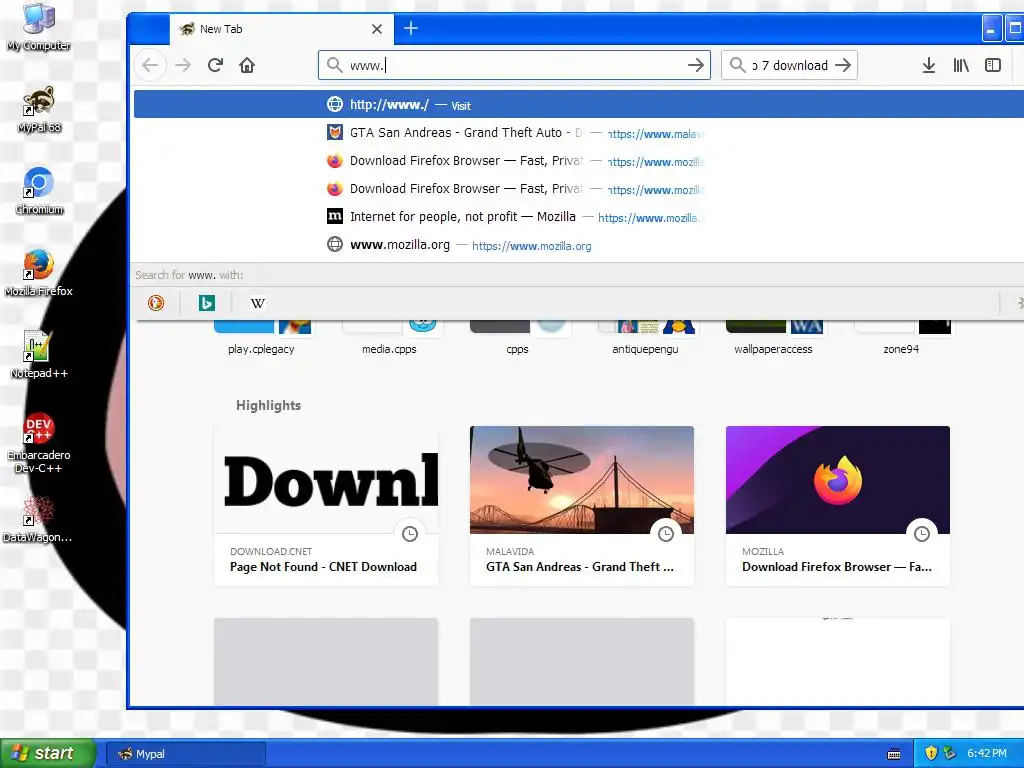Select 'Internet for people, not profit' suggestion
Screen dimensions: 1024x768
click(579, 217)
